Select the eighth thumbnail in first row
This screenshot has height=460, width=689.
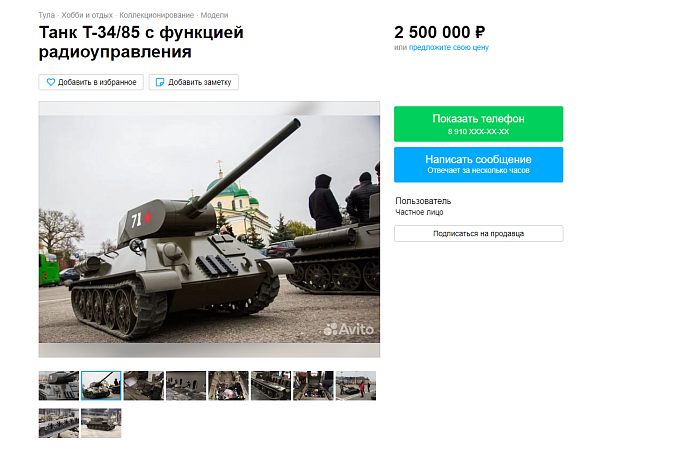pyautogui.click(x=356, y=385)
